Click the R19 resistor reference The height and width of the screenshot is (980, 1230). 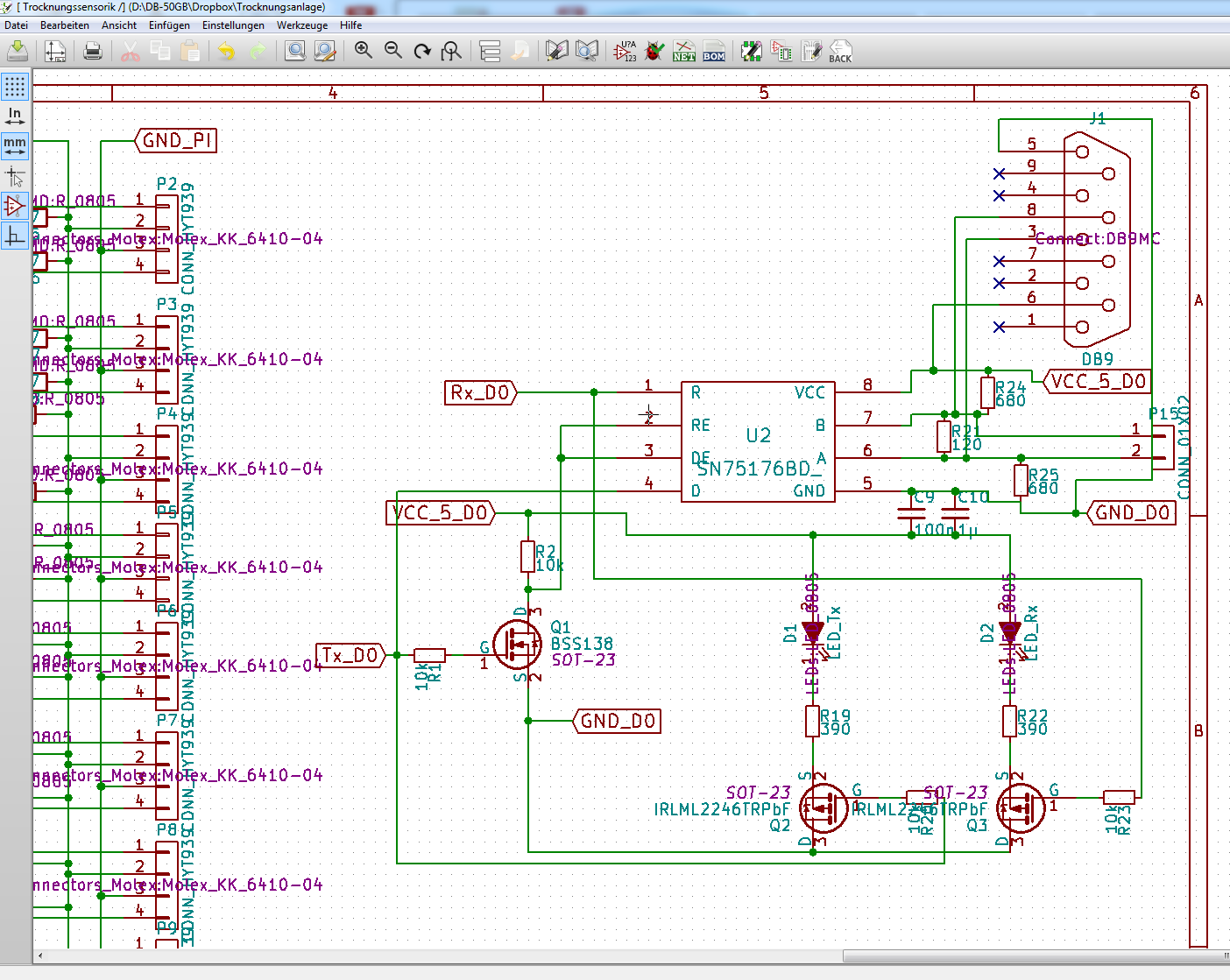click(835, 716)
